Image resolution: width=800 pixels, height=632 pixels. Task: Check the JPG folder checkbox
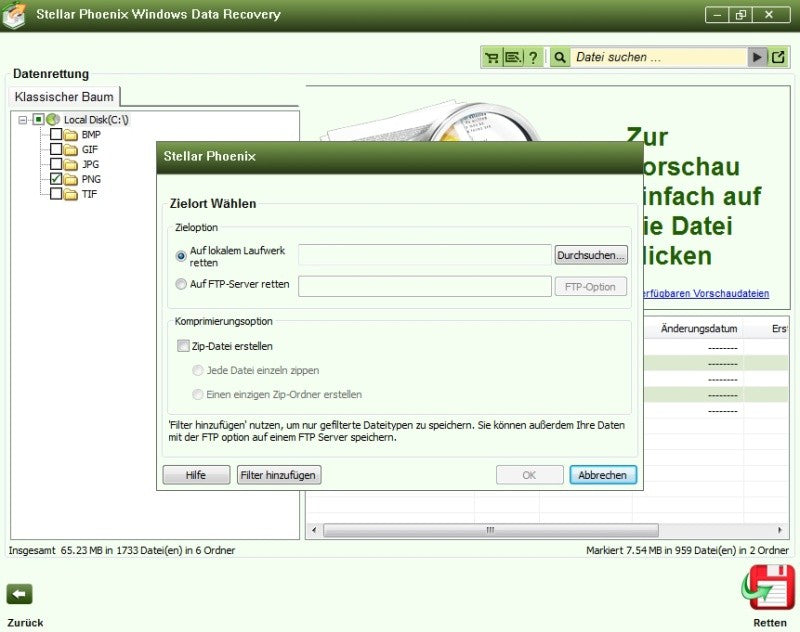56,164
